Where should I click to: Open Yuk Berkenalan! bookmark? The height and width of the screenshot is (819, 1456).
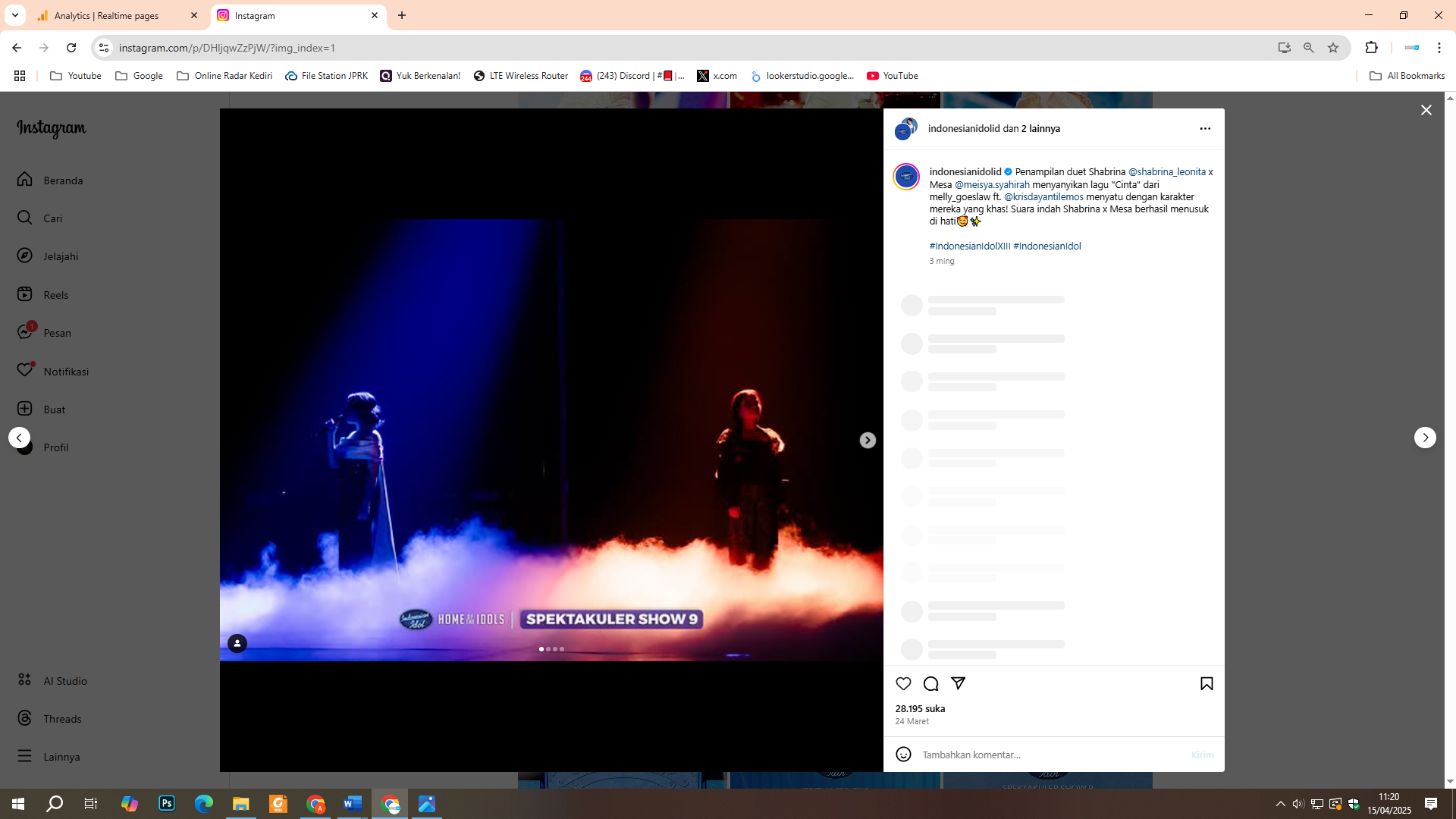tap(420, 76)
